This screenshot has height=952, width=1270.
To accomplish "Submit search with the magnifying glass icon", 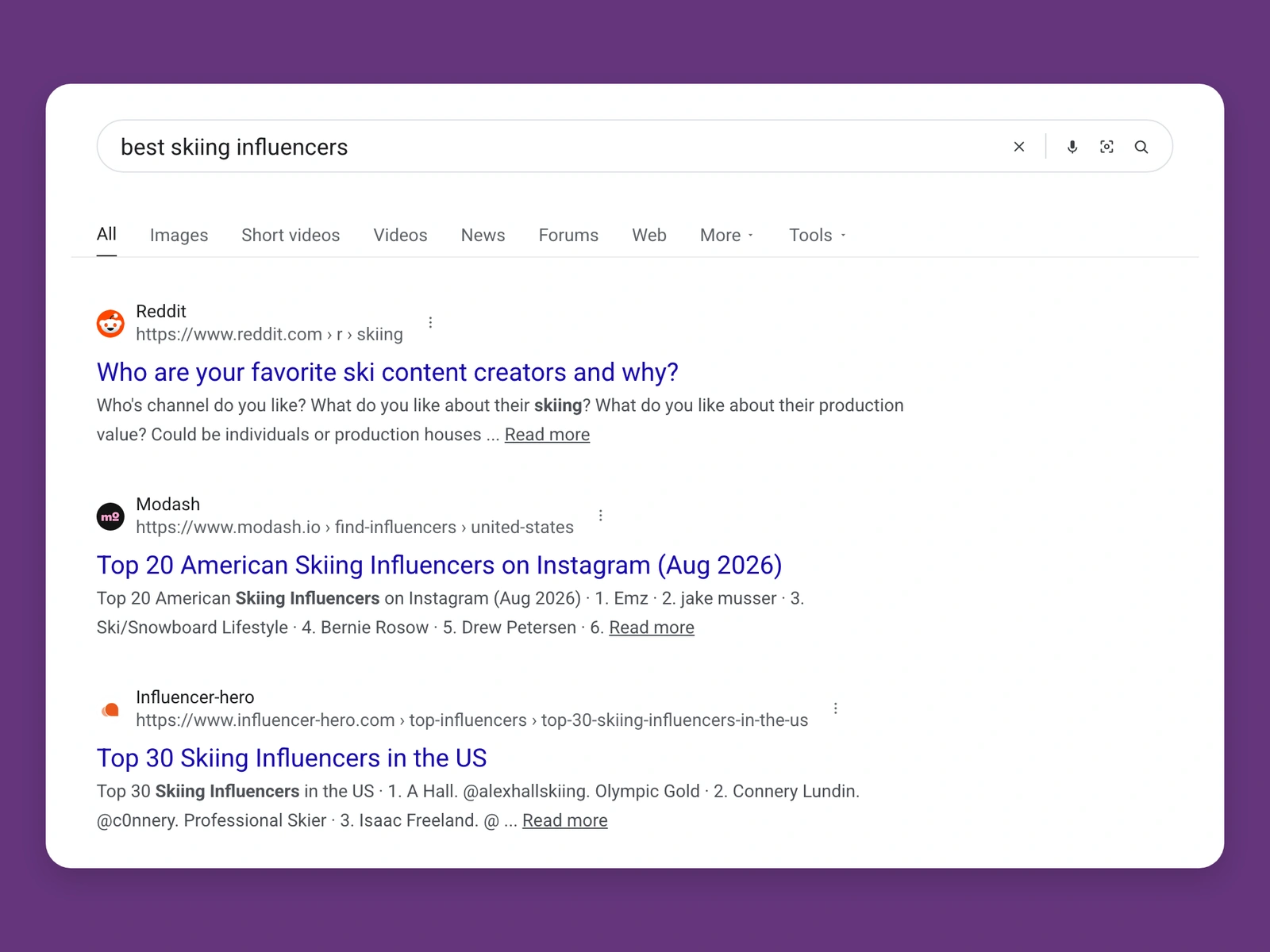I will pos(1141,147).
